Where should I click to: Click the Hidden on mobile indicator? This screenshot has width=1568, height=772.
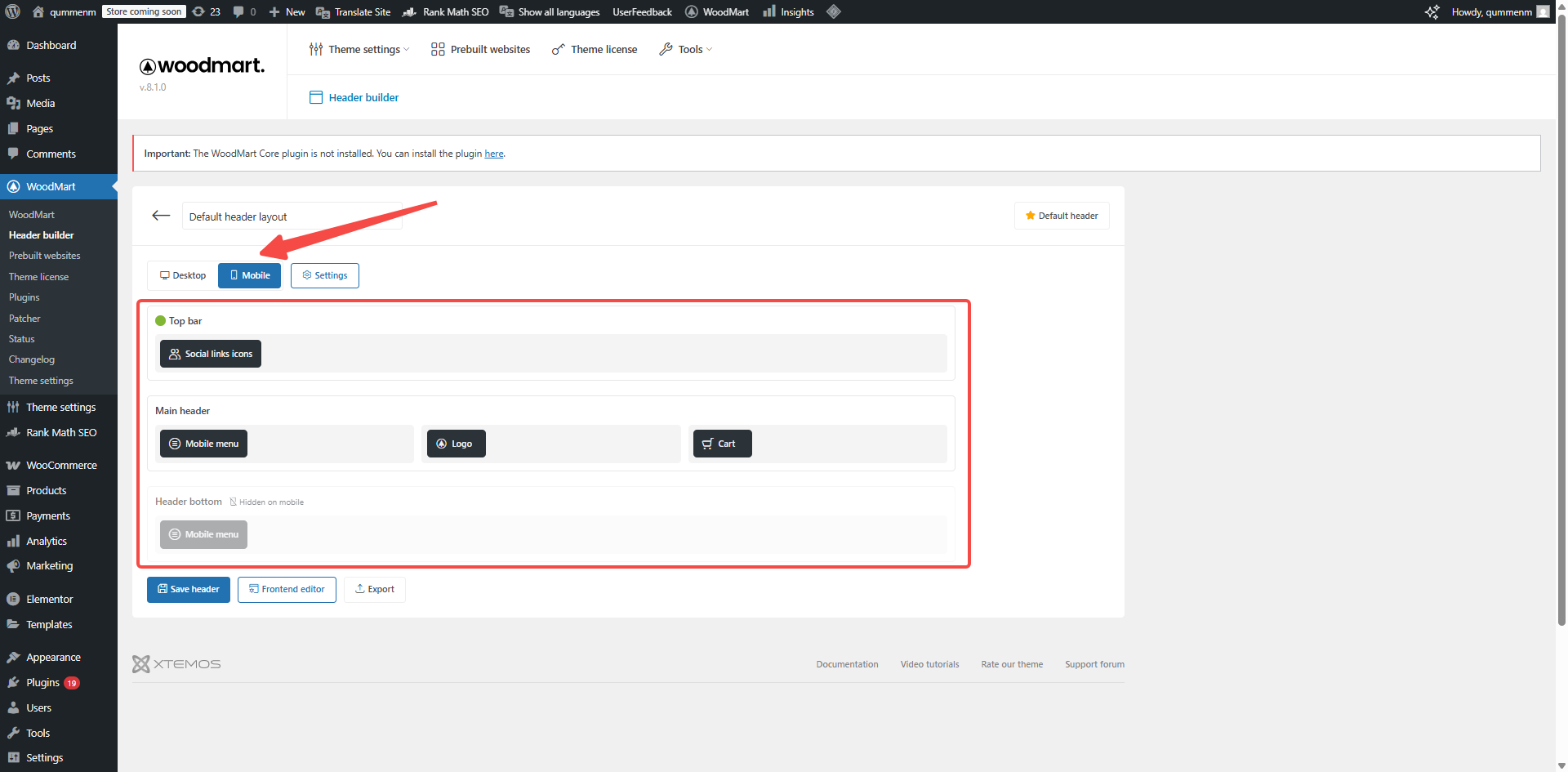[266, 502]
